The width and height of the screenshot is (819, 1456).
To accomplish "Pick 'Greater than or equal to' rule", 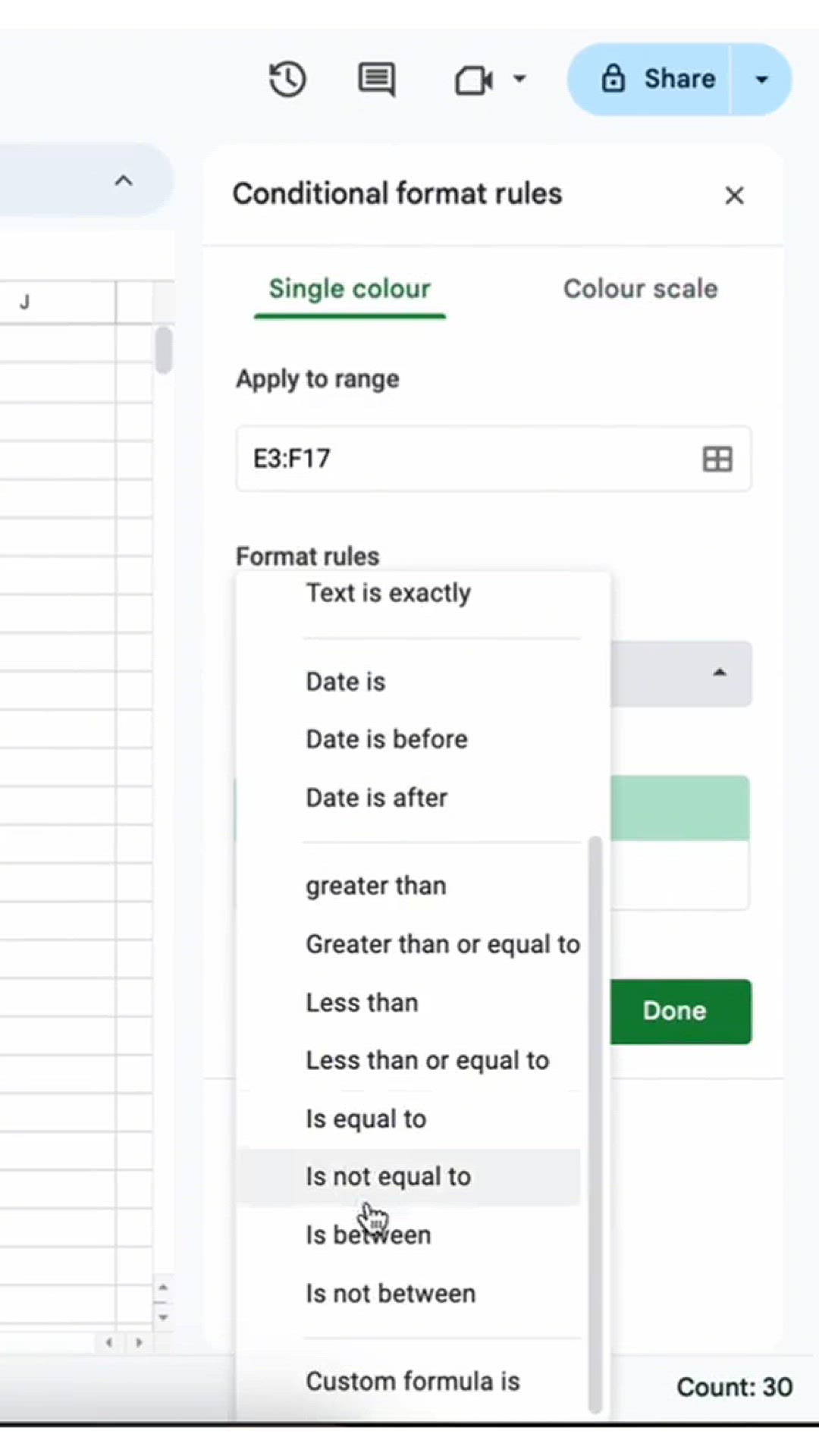I will pos(443,944).
